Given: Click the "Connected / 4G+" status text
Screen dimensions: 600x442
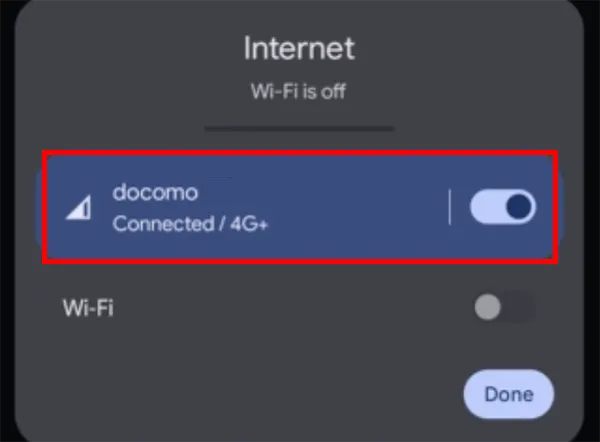Looking at the screenshot, I should point(190,224).
